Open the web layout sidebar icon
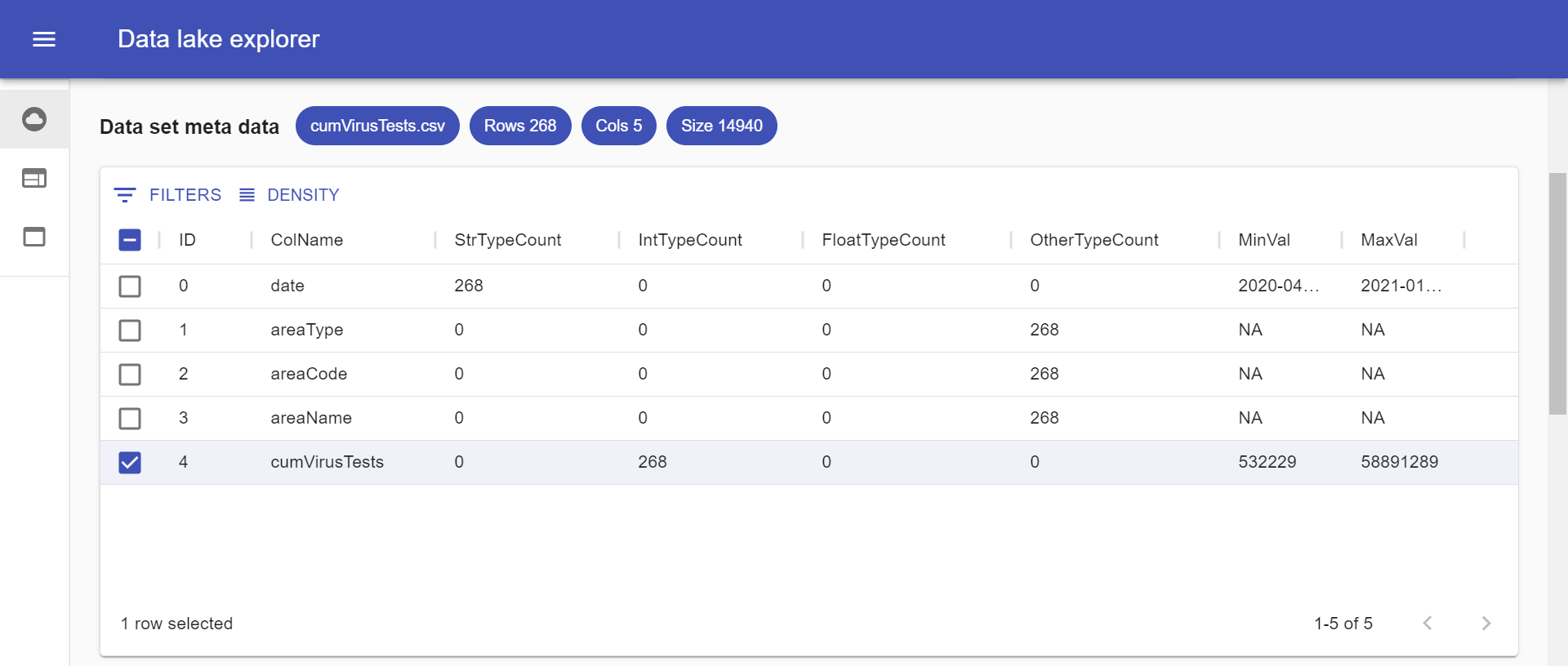This screenshot has height=666, width=1568. click(x=34, y=178)
